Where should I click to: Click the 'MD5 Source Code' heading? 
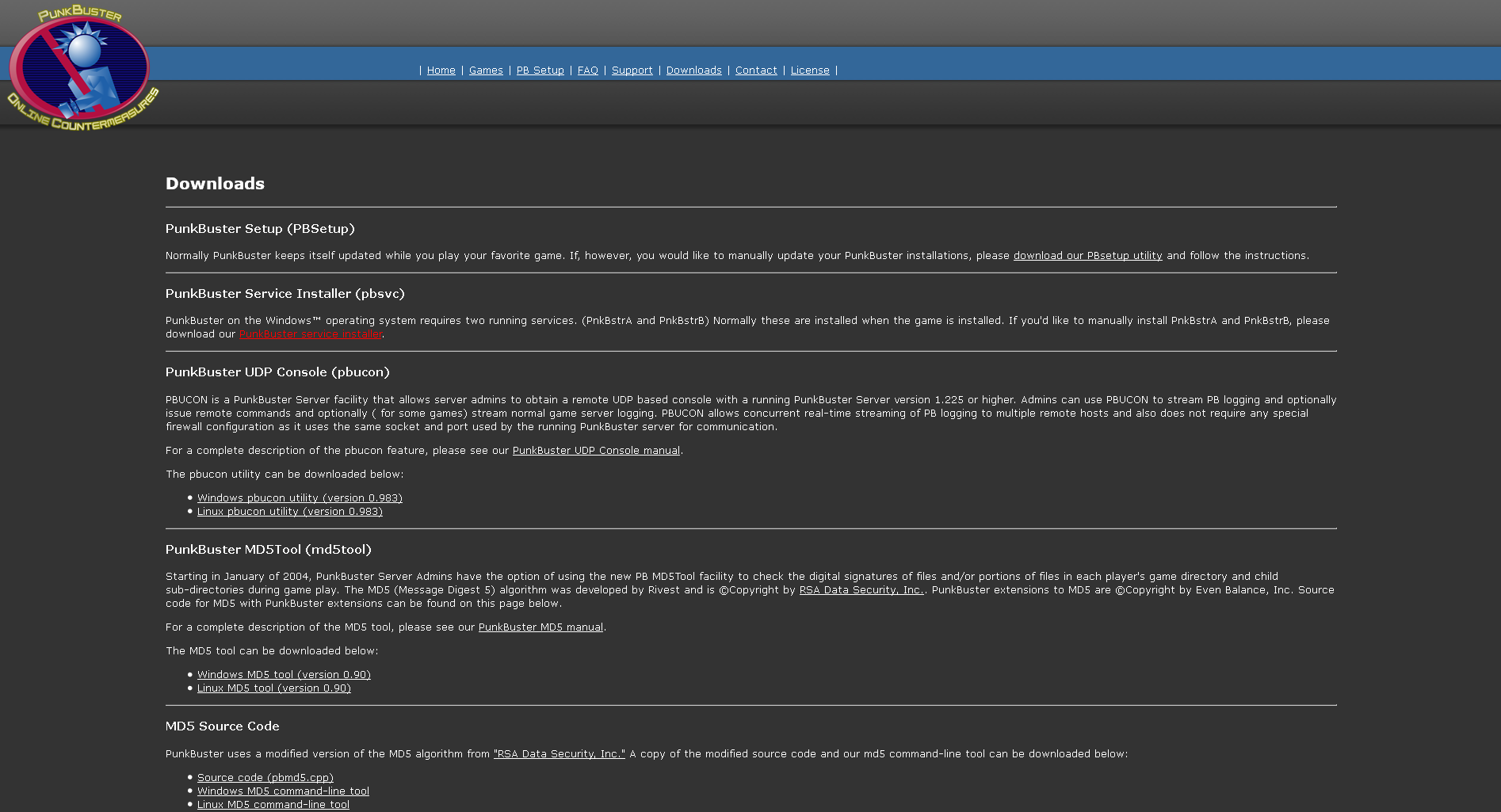point(223,726)
